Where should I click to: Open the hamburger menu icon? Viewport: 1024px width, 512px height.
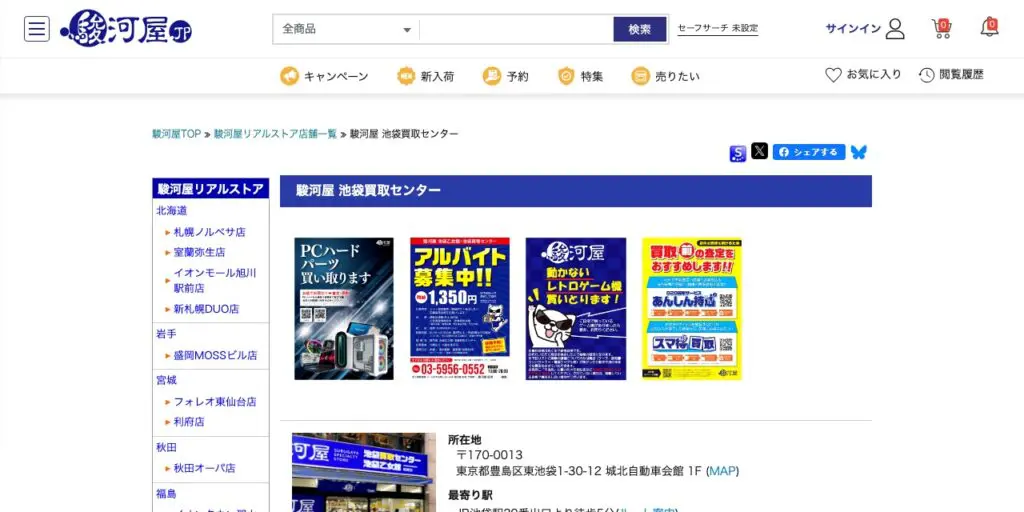pyautogui.click(x=37, y=29)
